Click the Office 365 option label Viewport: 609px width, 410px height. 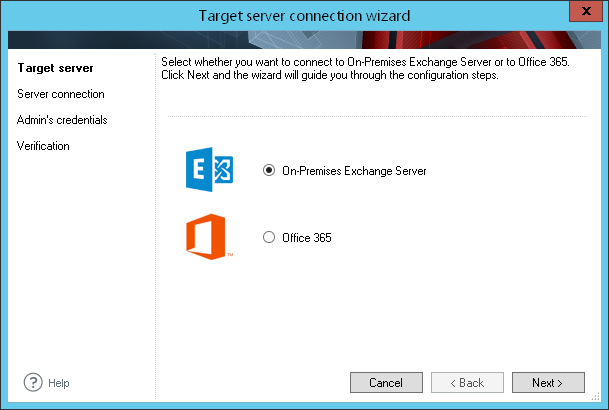click(x=307, y=238)
